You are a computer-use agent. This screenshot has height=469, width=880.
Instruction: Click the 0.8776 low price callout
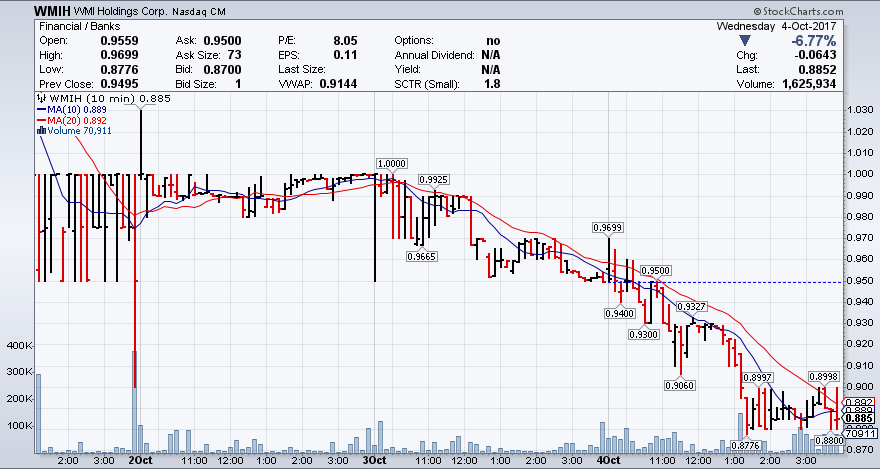[746, 445]
